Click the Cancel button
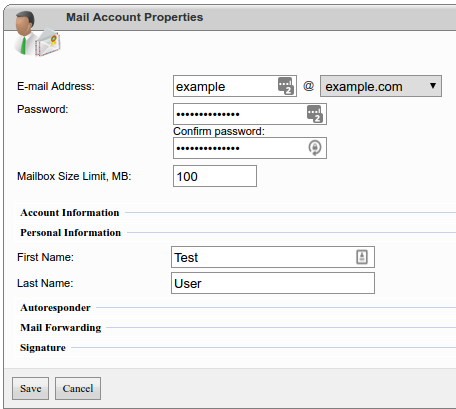The image size is (456, 409). pos(78,388)
